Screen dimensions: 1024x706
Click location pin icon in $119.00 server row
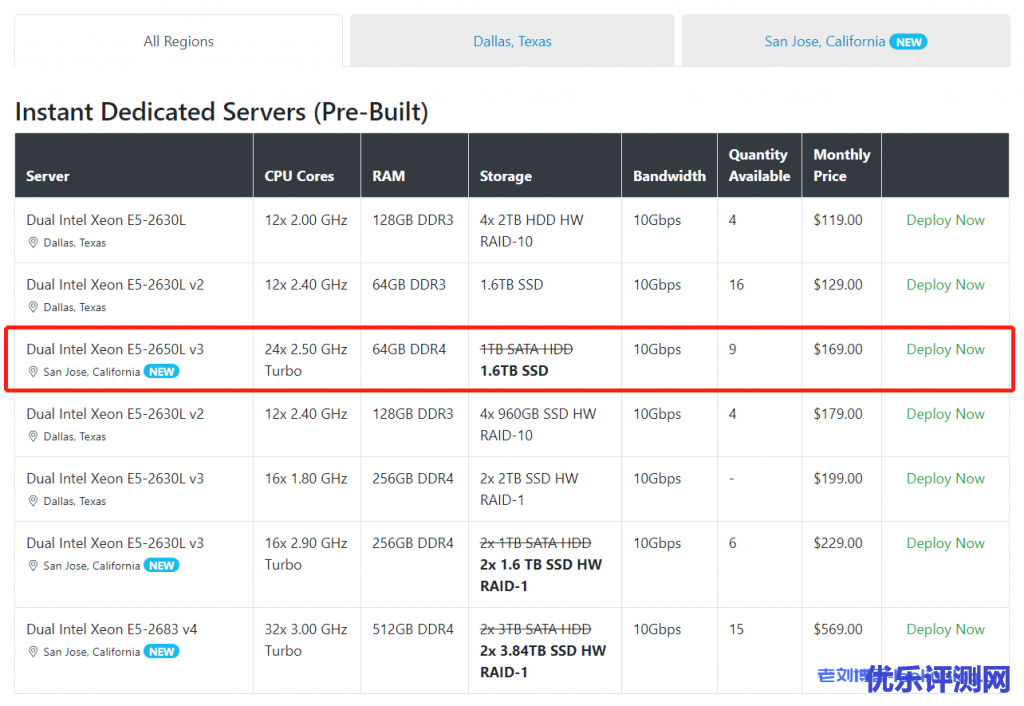tap(33, 243)
